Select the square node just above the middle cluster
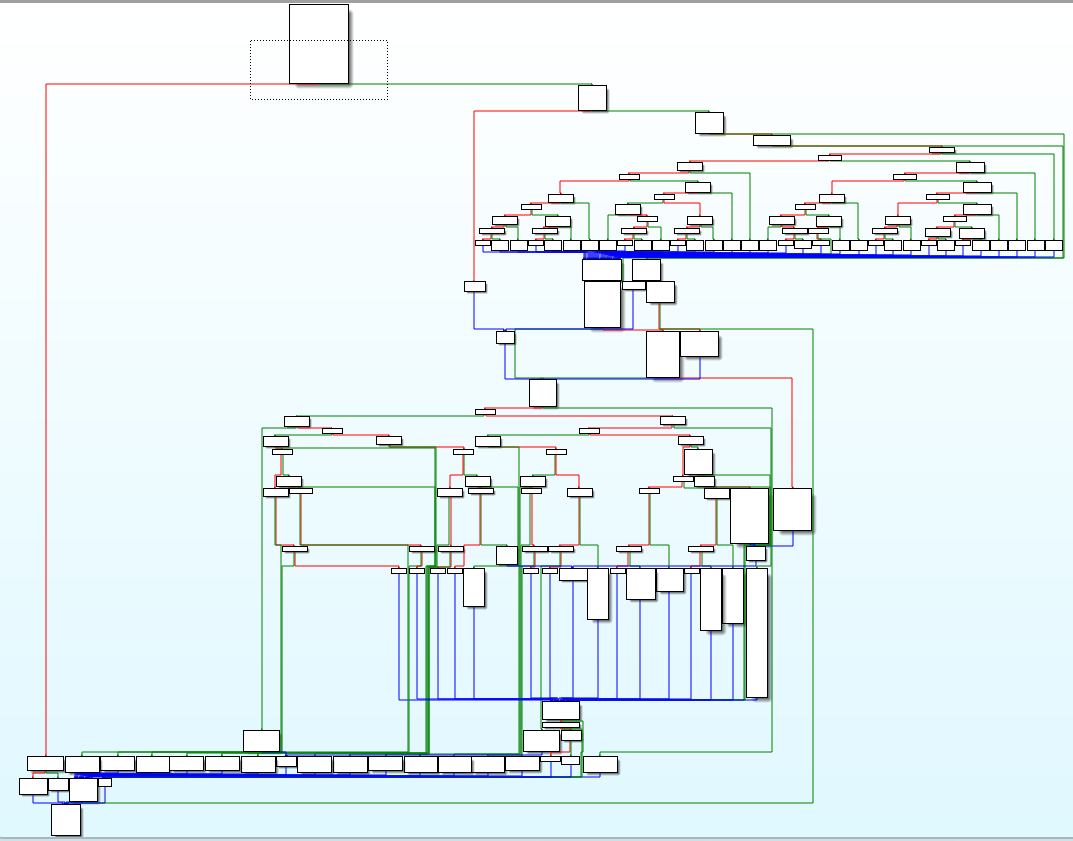The image size is (1073, 841). pyautogui.click(x=543, y=392)
